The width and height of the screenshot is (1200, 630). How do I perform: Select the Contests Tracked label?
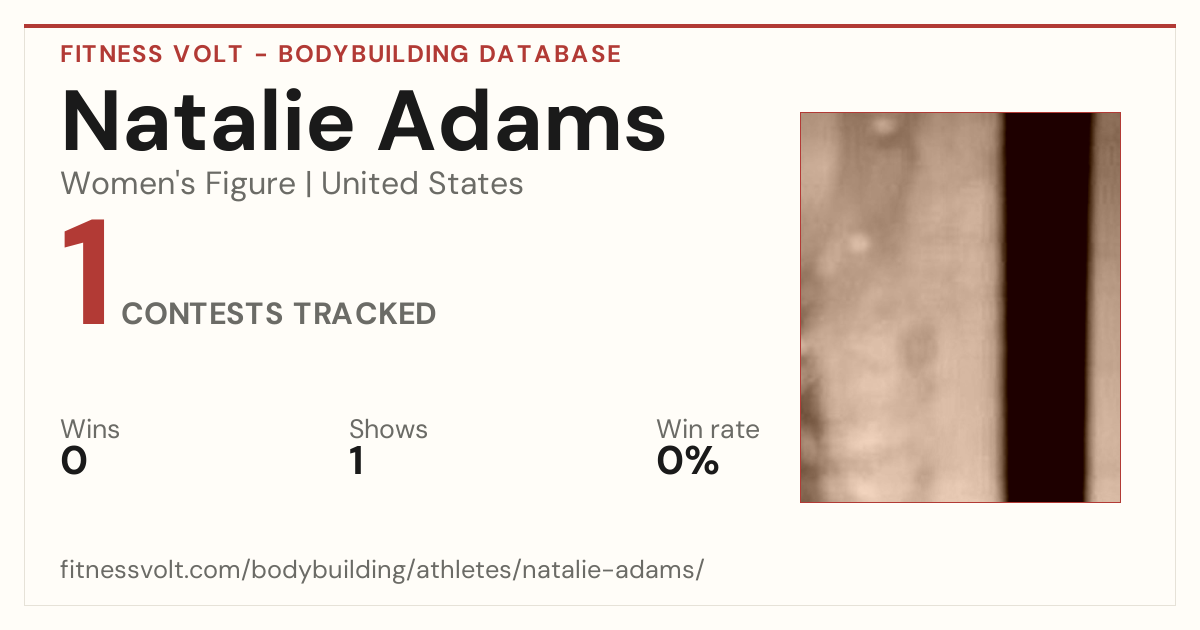tap(279, 314)
